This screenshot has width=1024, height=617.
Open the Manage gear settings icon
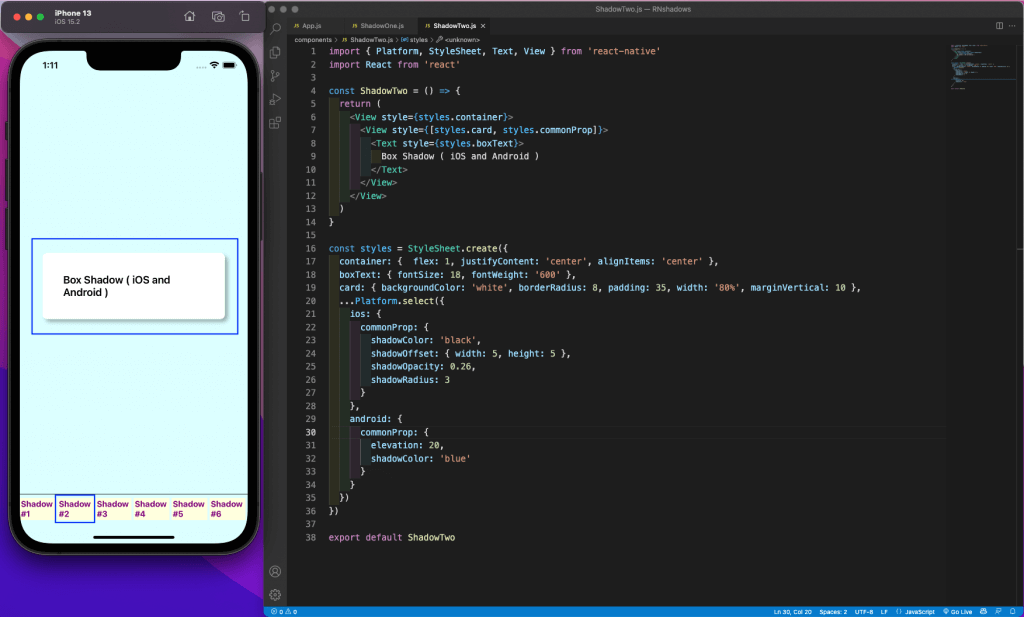click(276, 594)
